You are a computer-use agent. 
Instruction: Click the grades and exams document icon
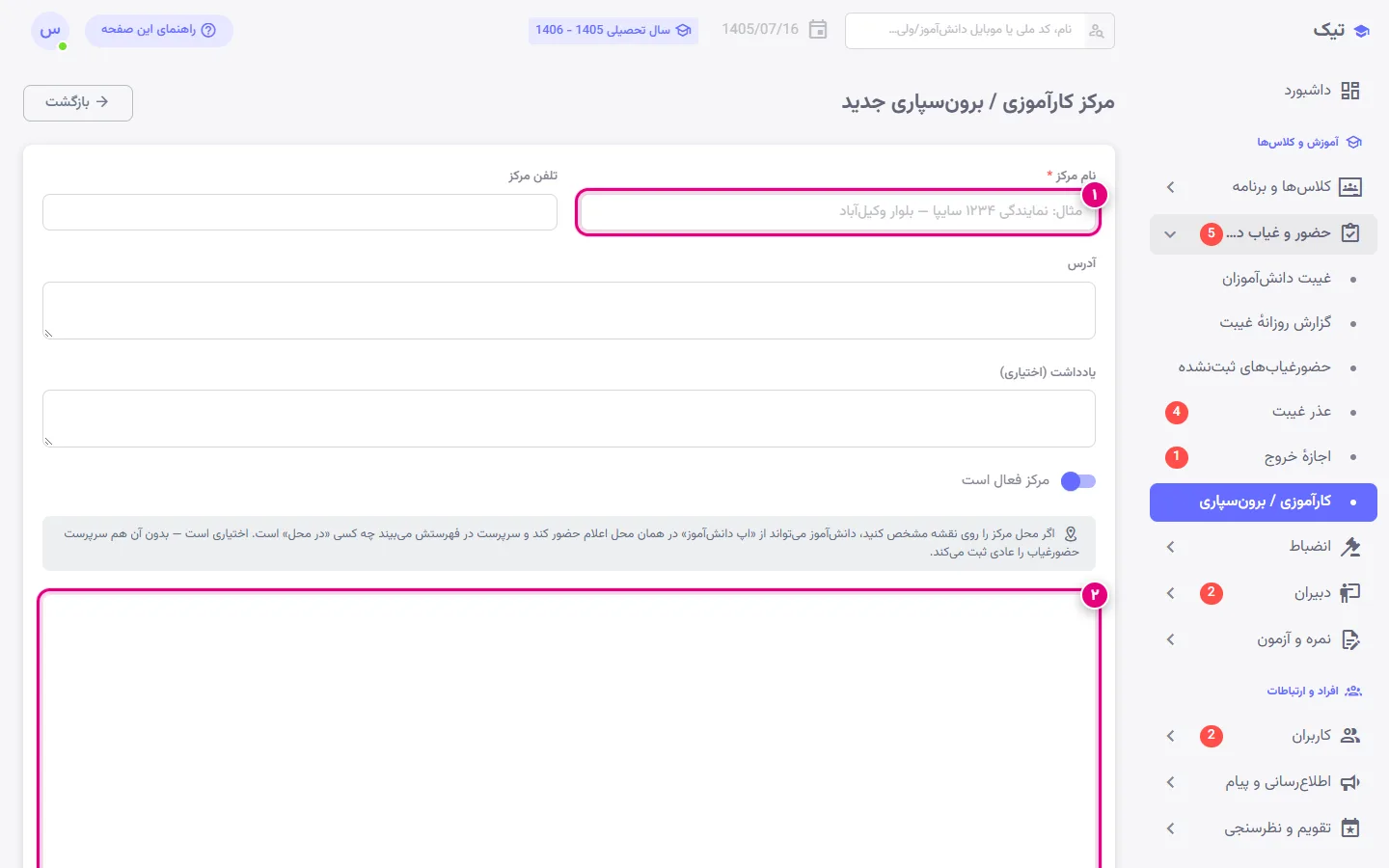point(1350,639)
